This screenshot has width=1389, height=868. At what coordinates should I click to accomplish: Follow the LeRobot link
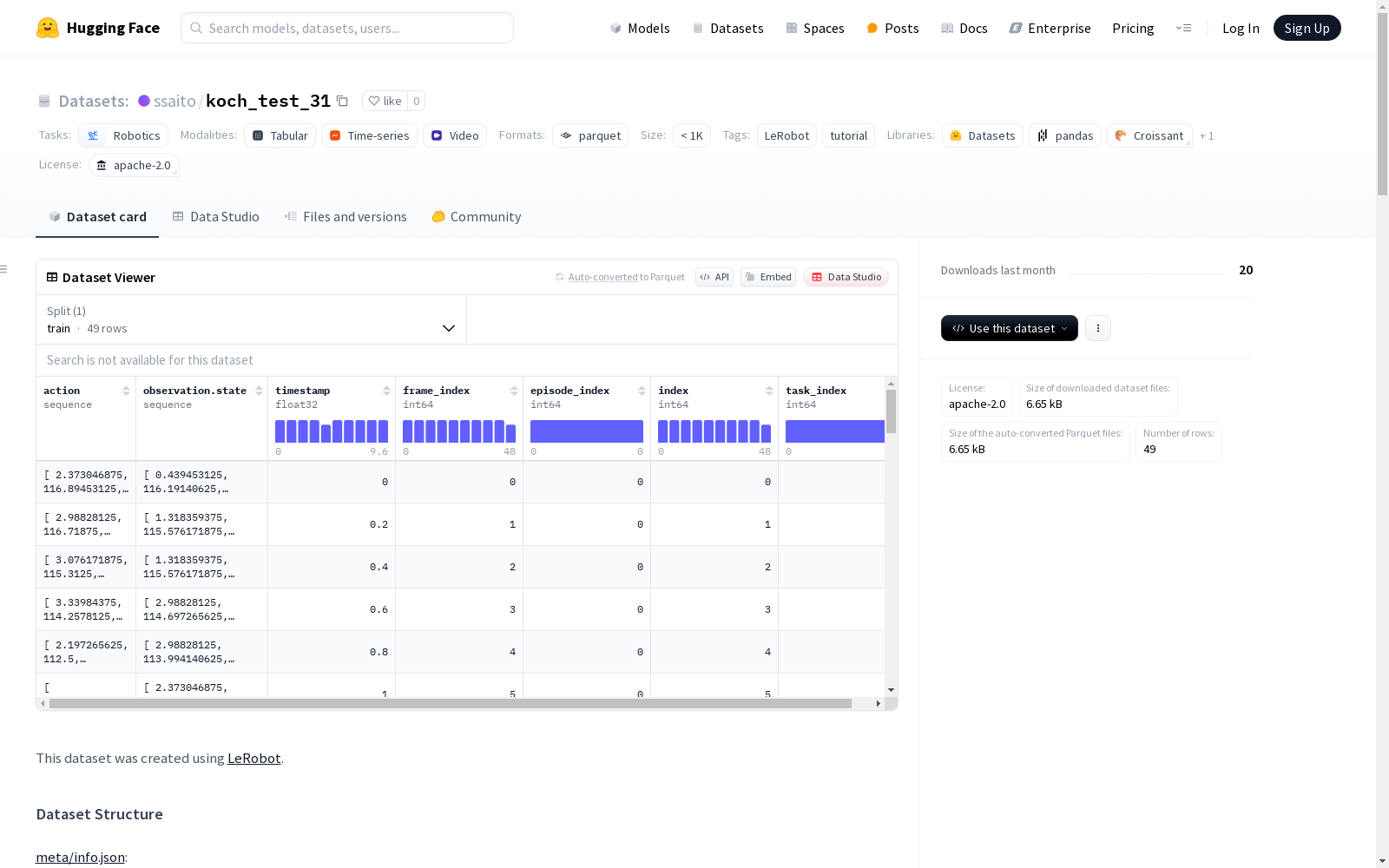click(253, 758)
